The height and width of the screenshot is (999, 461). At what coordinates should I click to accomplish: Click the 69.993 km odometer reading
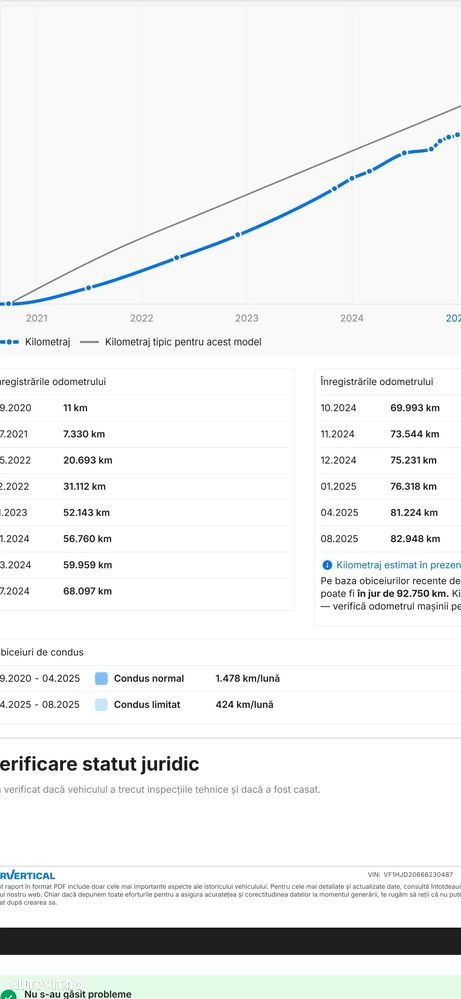pos(415,408)
